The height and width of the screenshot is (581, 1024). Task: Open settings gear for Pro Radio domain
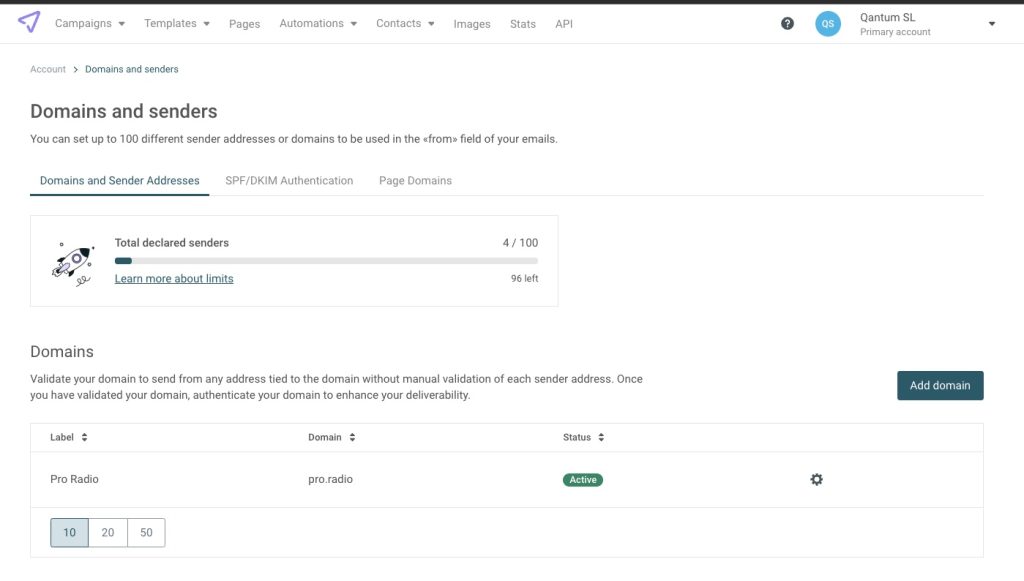click(816, 480)
